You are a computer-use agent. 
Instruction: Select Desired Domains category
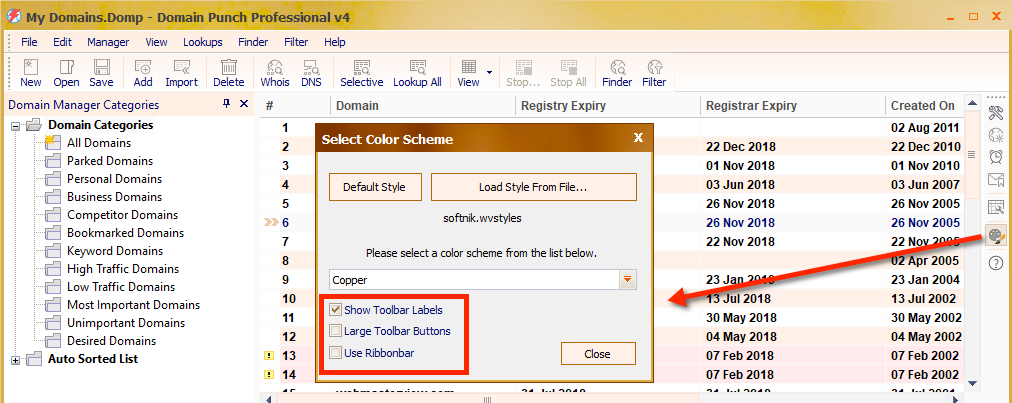click(x=111, y=341)
